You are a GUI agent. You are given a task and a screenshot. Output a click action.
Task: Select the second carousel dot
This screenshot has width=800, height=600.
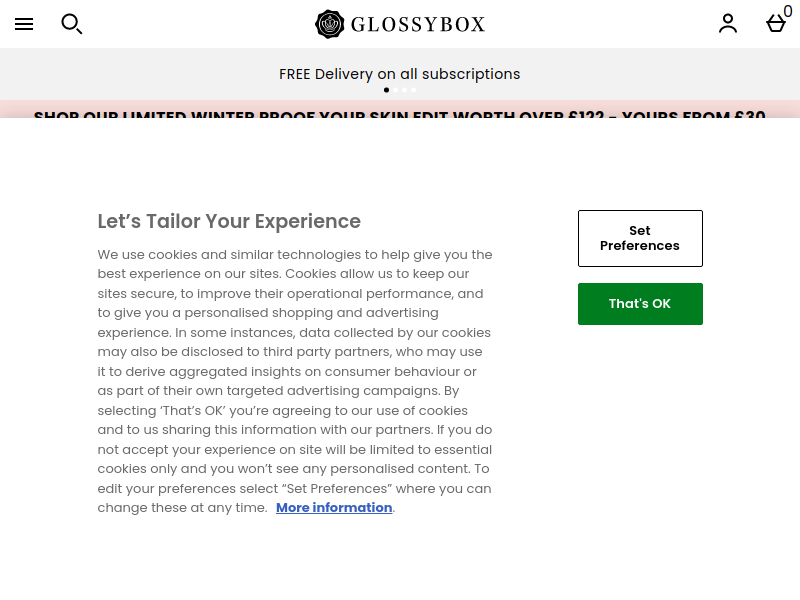pyautogui.click(x=395, y=90)
